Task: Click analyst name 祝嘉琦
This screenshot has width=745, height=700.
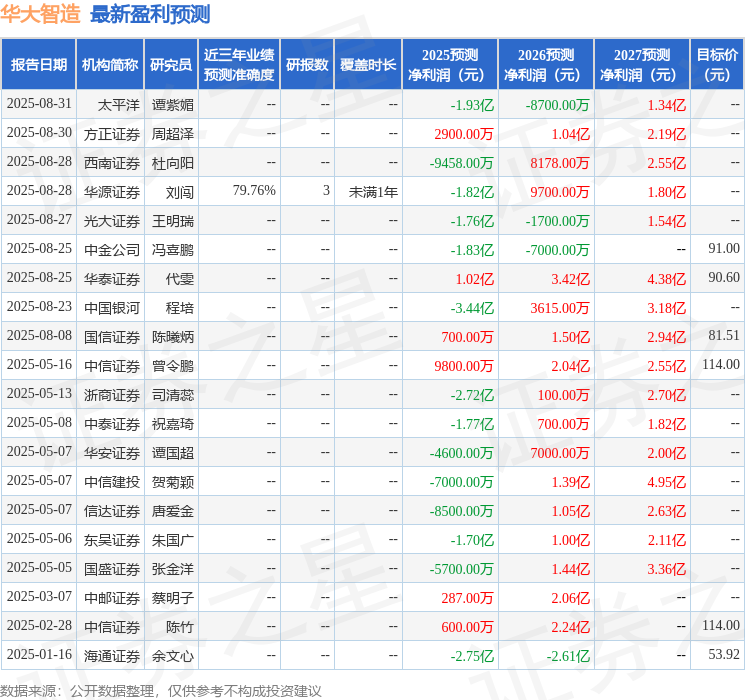Action: 172,424
